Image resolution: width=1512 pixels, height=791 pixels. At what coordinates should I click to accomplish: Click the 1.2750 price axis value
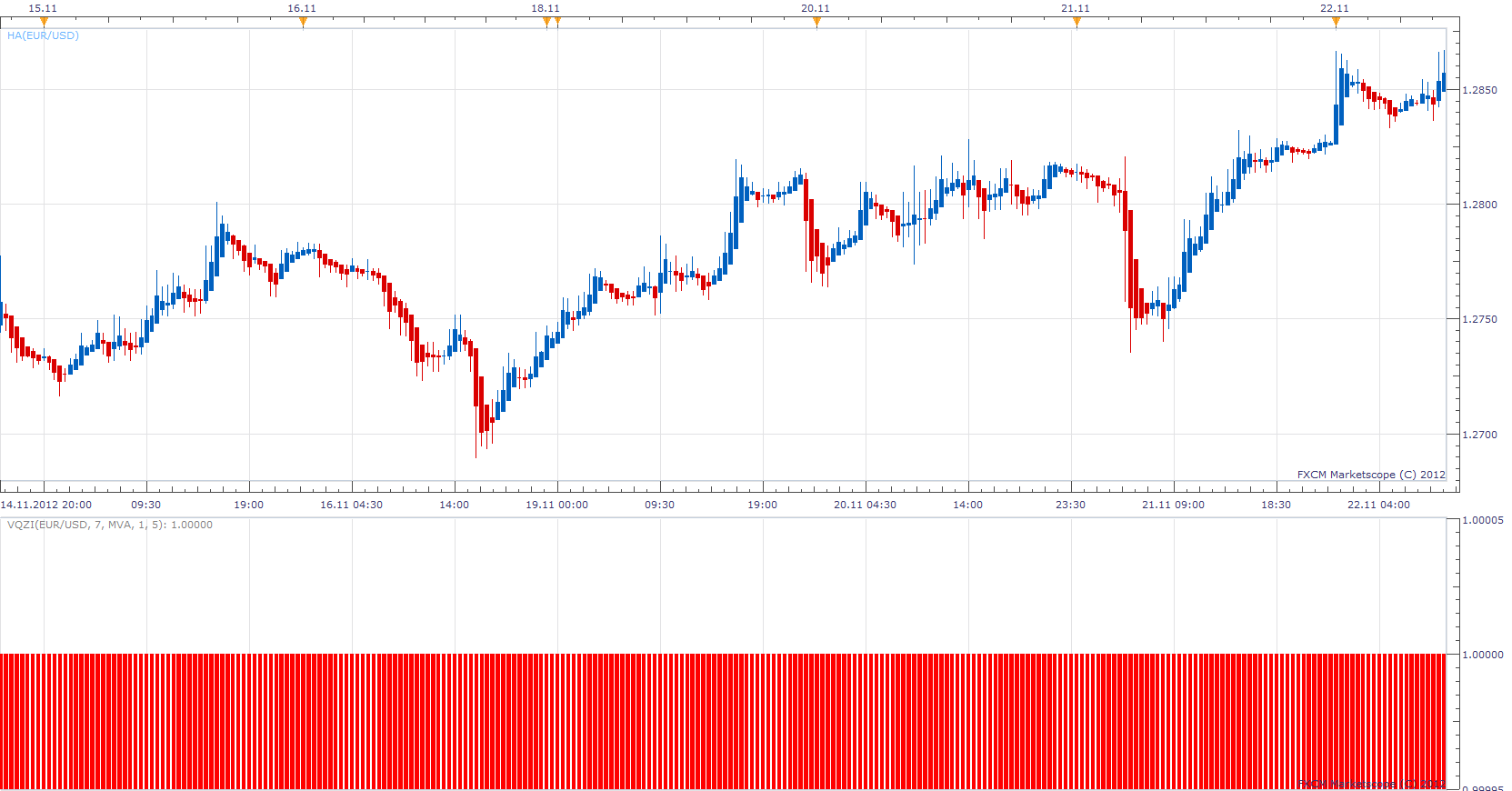(x=1479, y=319)
